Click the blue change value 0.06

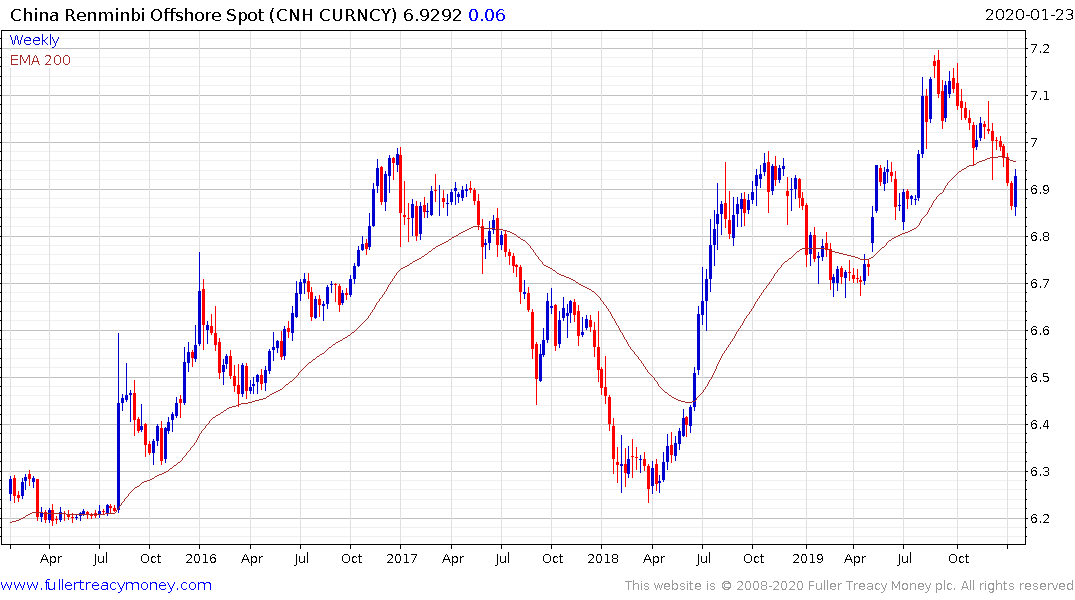click(487, 15)
